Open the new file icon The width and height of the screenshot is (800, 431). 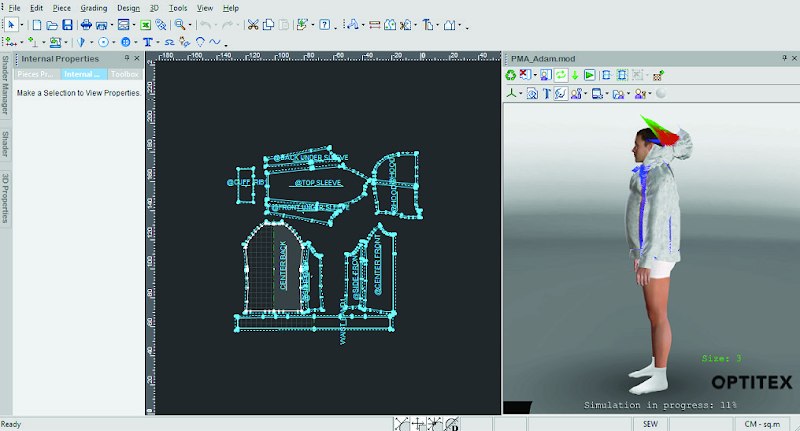coord(37,24)
